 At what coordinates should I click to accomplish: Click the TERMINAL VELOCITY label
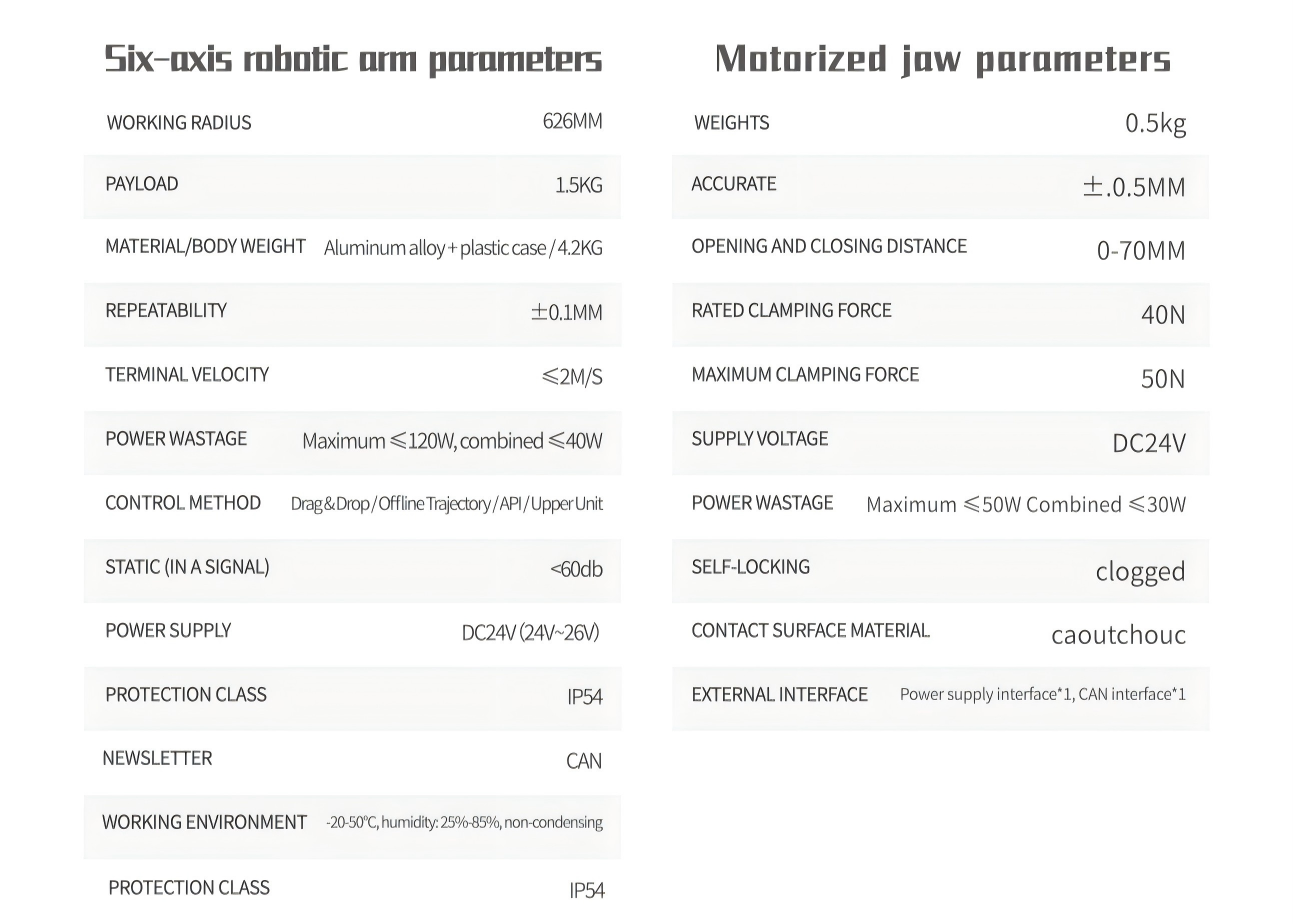[x=187, y=375]
